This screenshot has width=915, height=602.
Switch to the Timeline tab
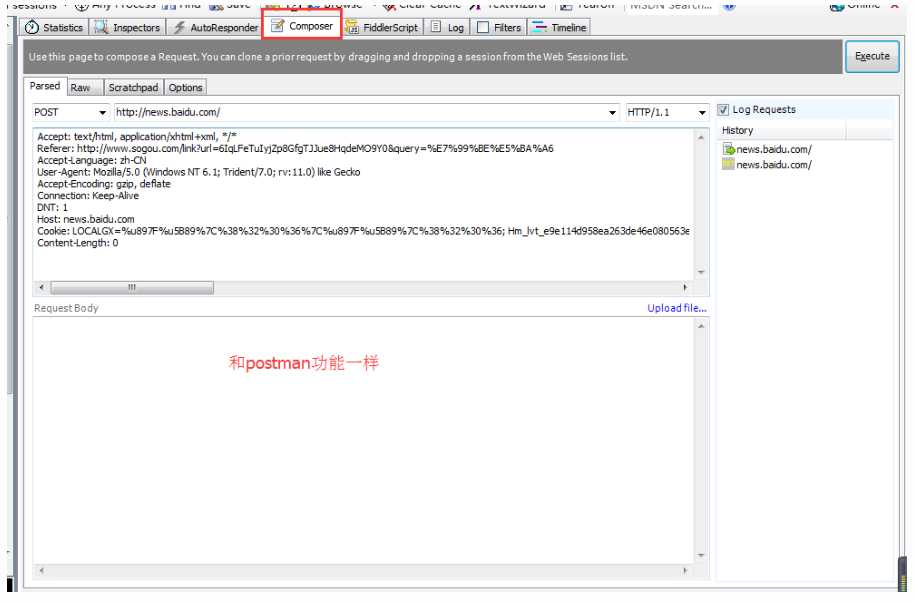(x=560, y=27)
